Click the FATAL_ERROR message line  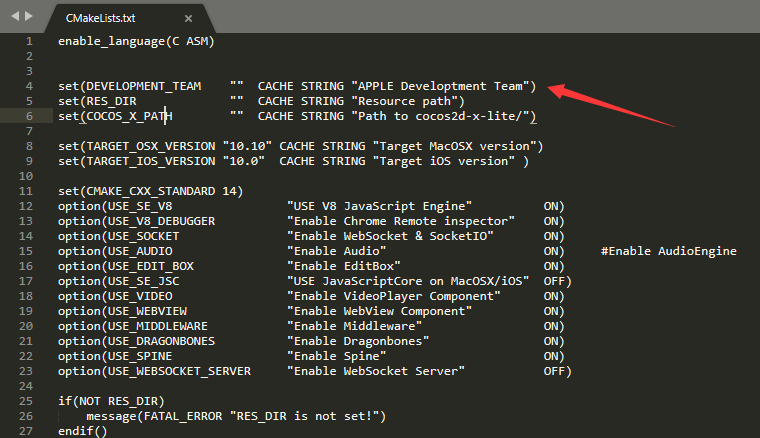coord(235,416)
